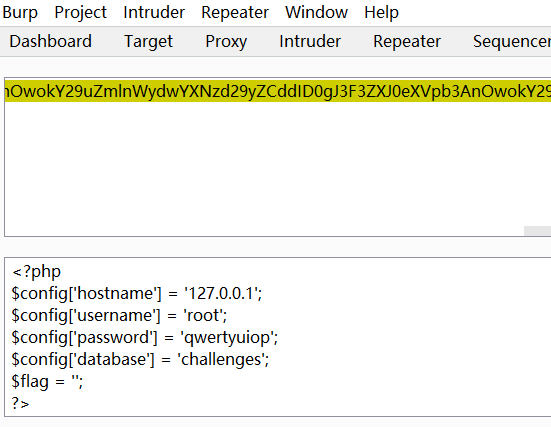This screenshot has width=551, height=427.
Task: Switch to the Target tab
Action: pyautogui.click(x=148, y=41)
